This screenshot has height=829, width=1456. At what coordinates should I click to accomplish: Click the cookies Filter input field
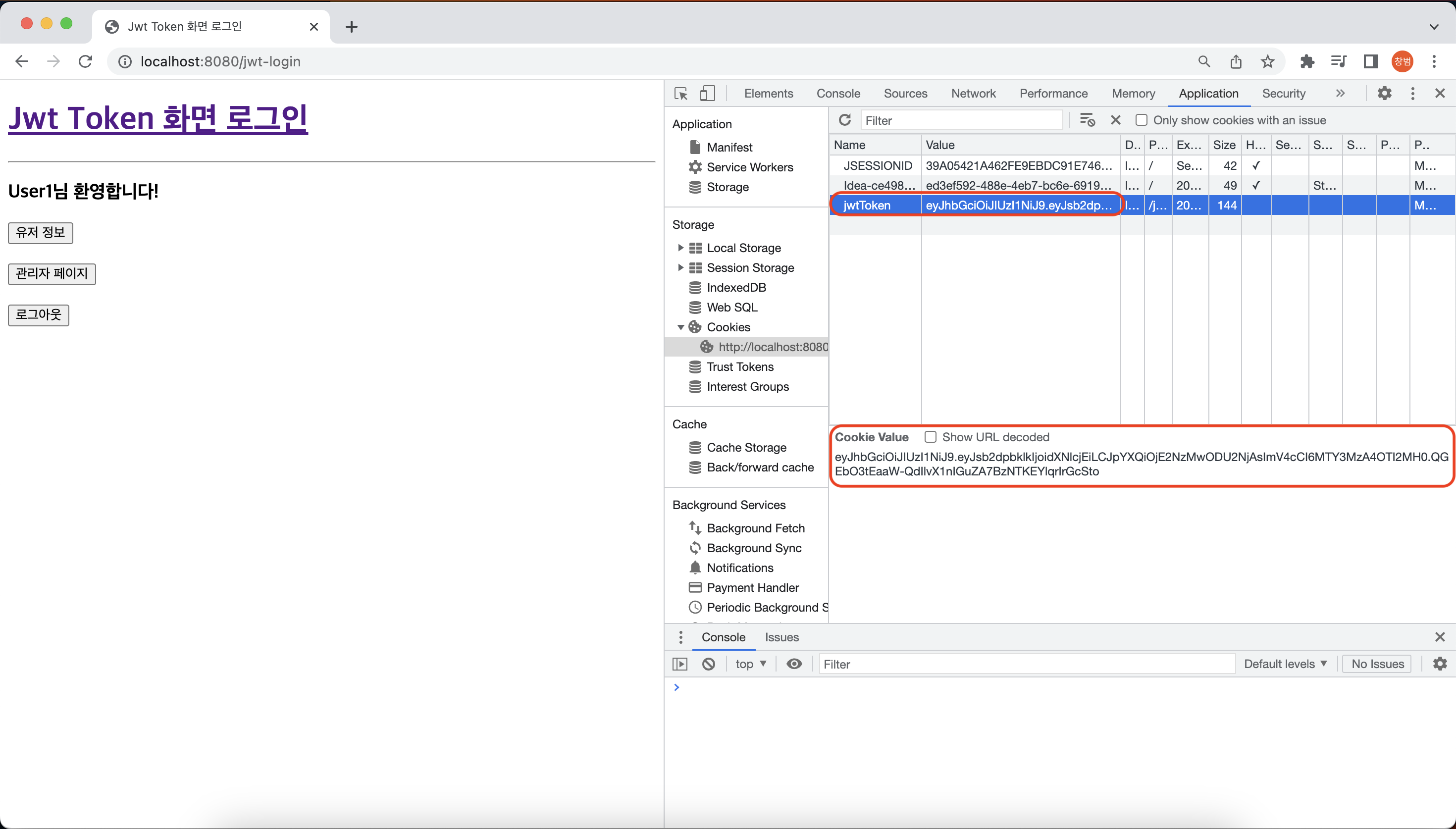961,120
